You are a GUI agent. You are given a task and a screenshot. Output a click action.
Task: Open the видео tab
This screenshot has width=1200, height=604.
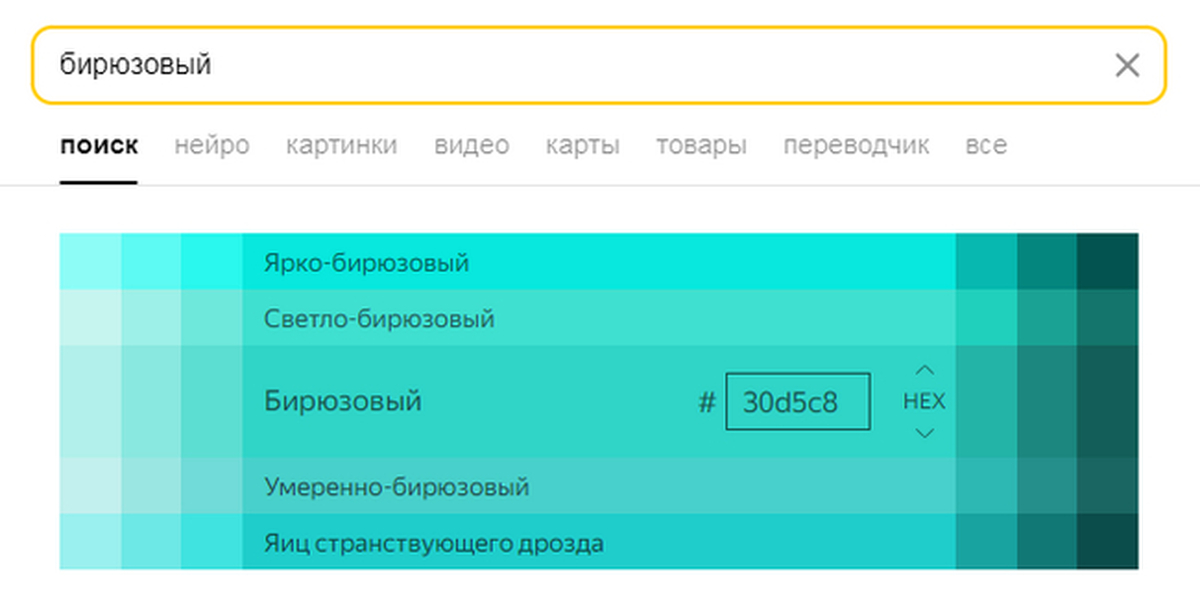click(x=472, y=146)
